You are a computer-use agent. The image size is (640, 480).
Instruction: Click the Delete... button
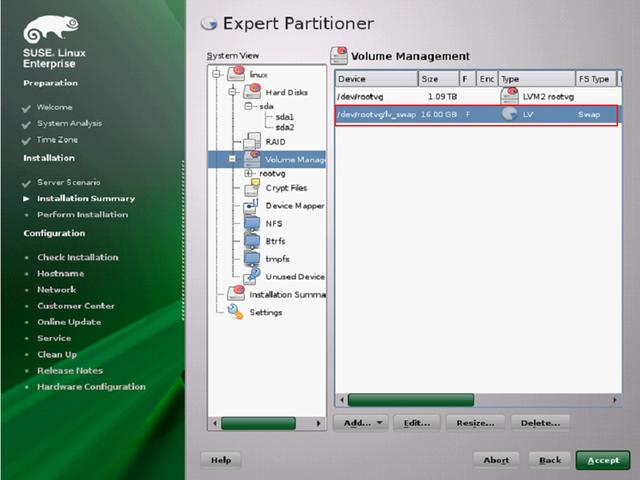tap(540, 423)
